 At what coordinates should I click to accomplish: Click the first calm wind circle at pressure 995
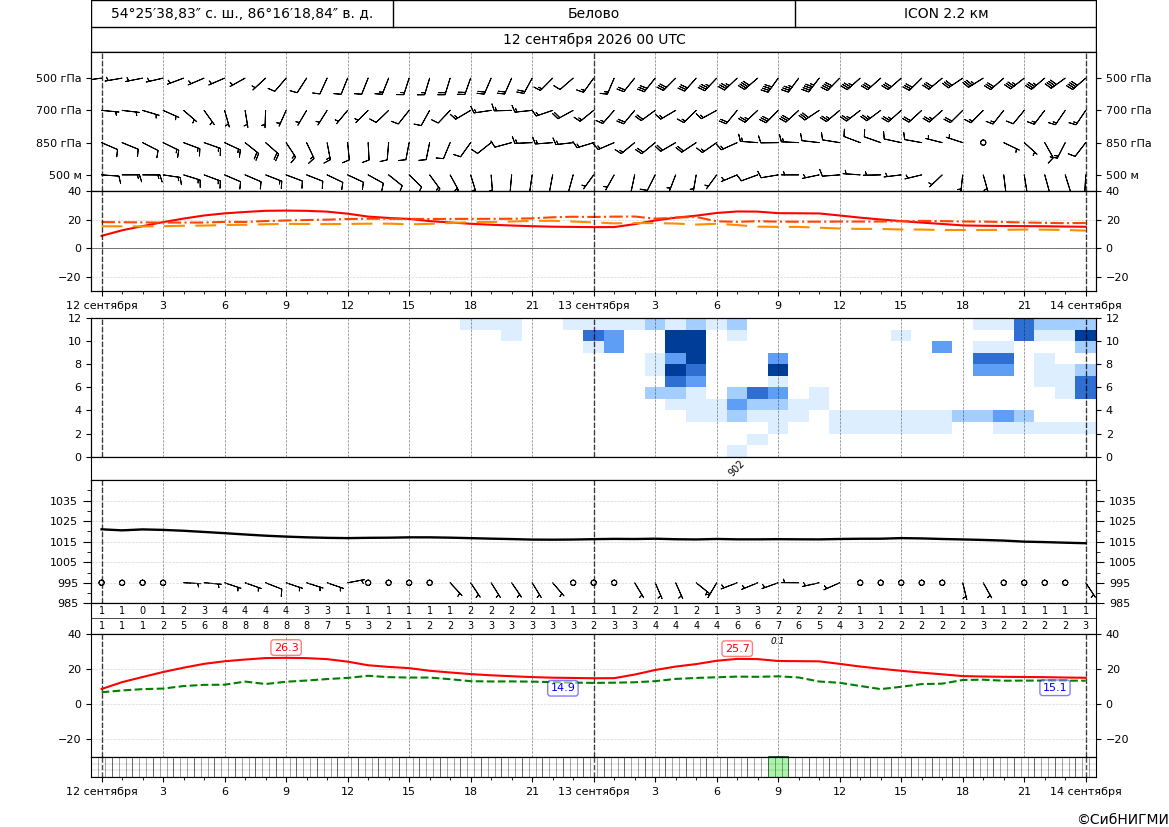coord(102,583)
